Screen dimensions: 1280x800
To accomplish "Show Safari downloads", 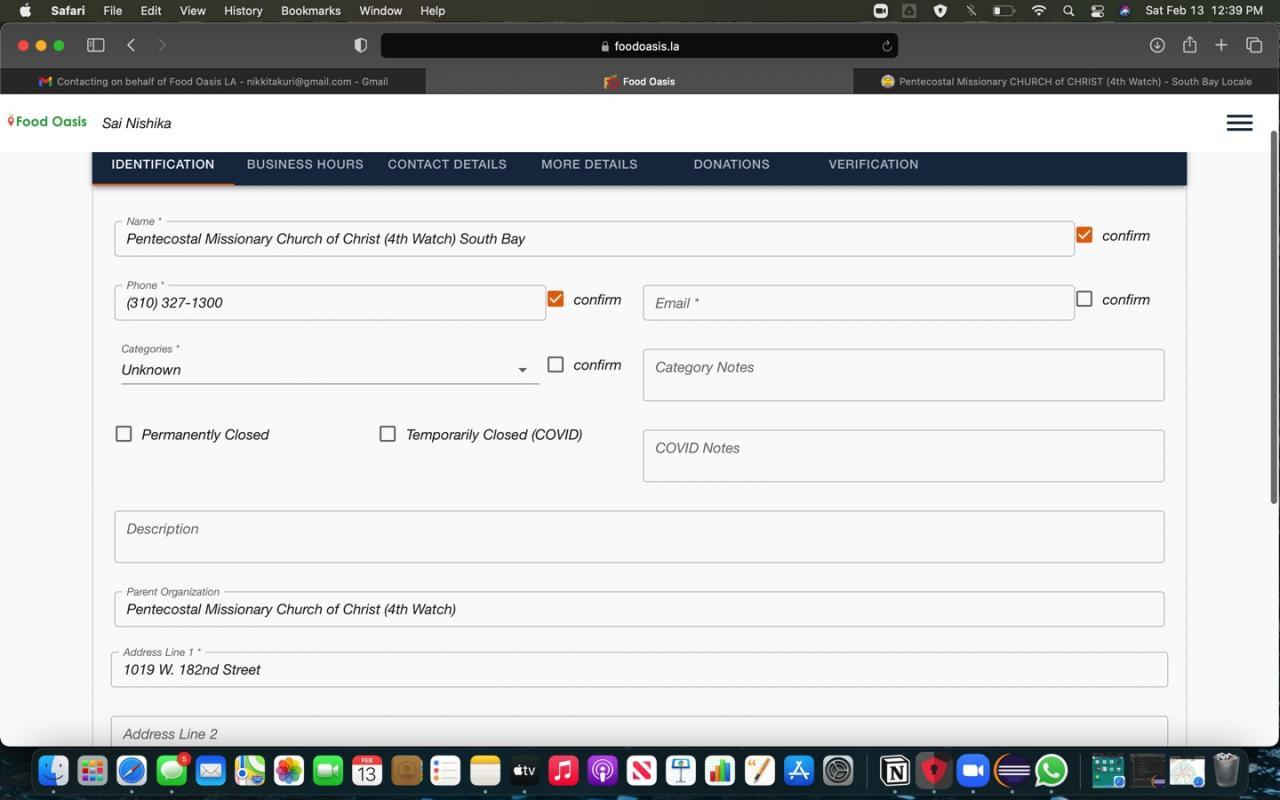I will [1157, 45].
